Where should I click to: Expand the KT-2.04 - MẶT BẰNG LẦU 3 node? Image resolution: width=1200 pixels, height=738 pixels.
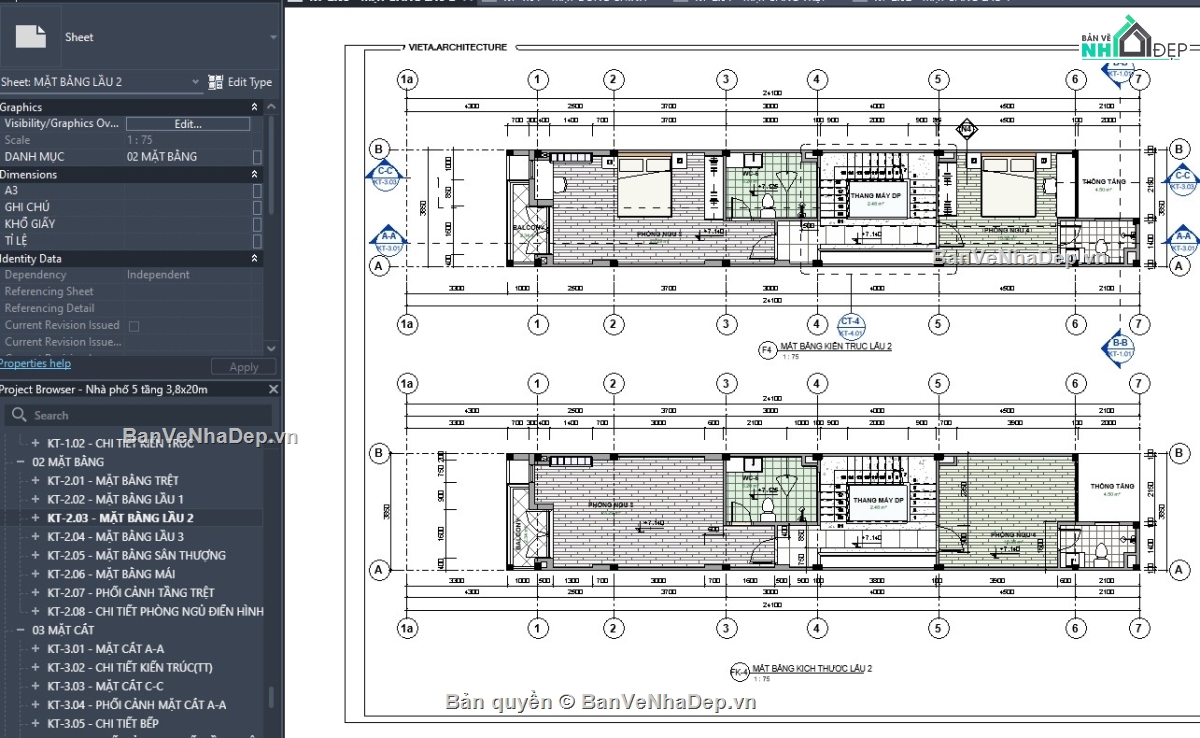[x=36, y=537]
